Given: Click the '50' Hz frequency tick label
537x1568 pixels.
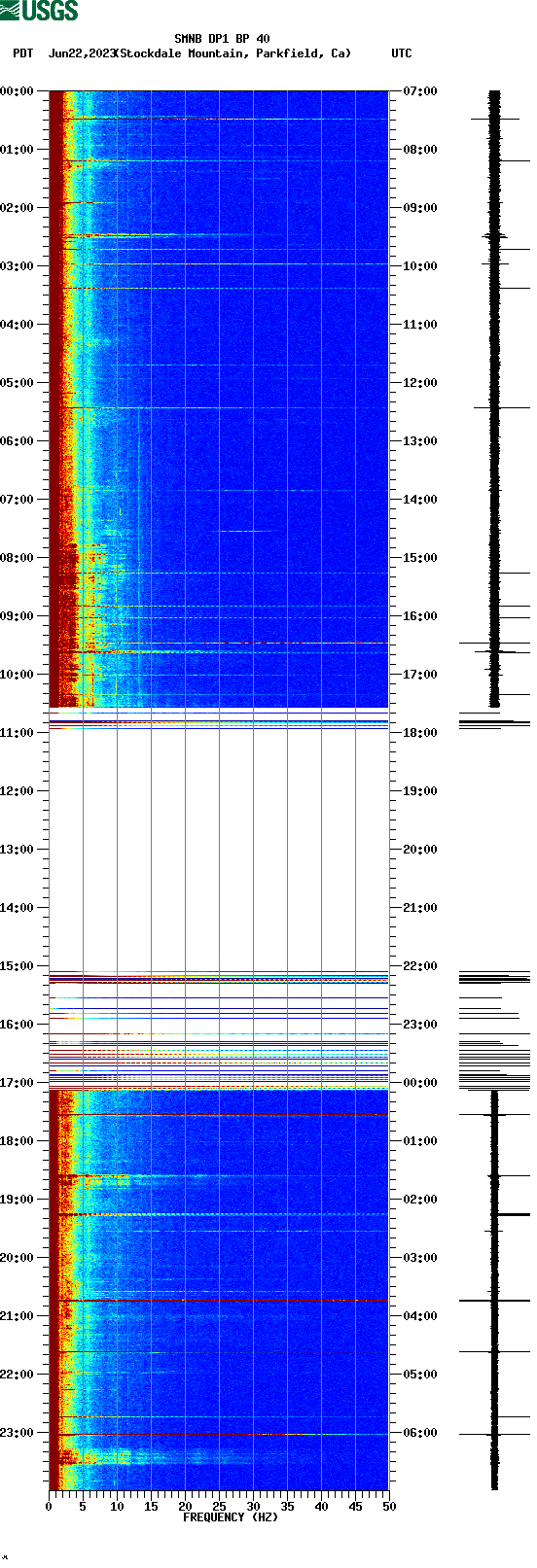Looking at the screenshot, I should coord(389,1507).
